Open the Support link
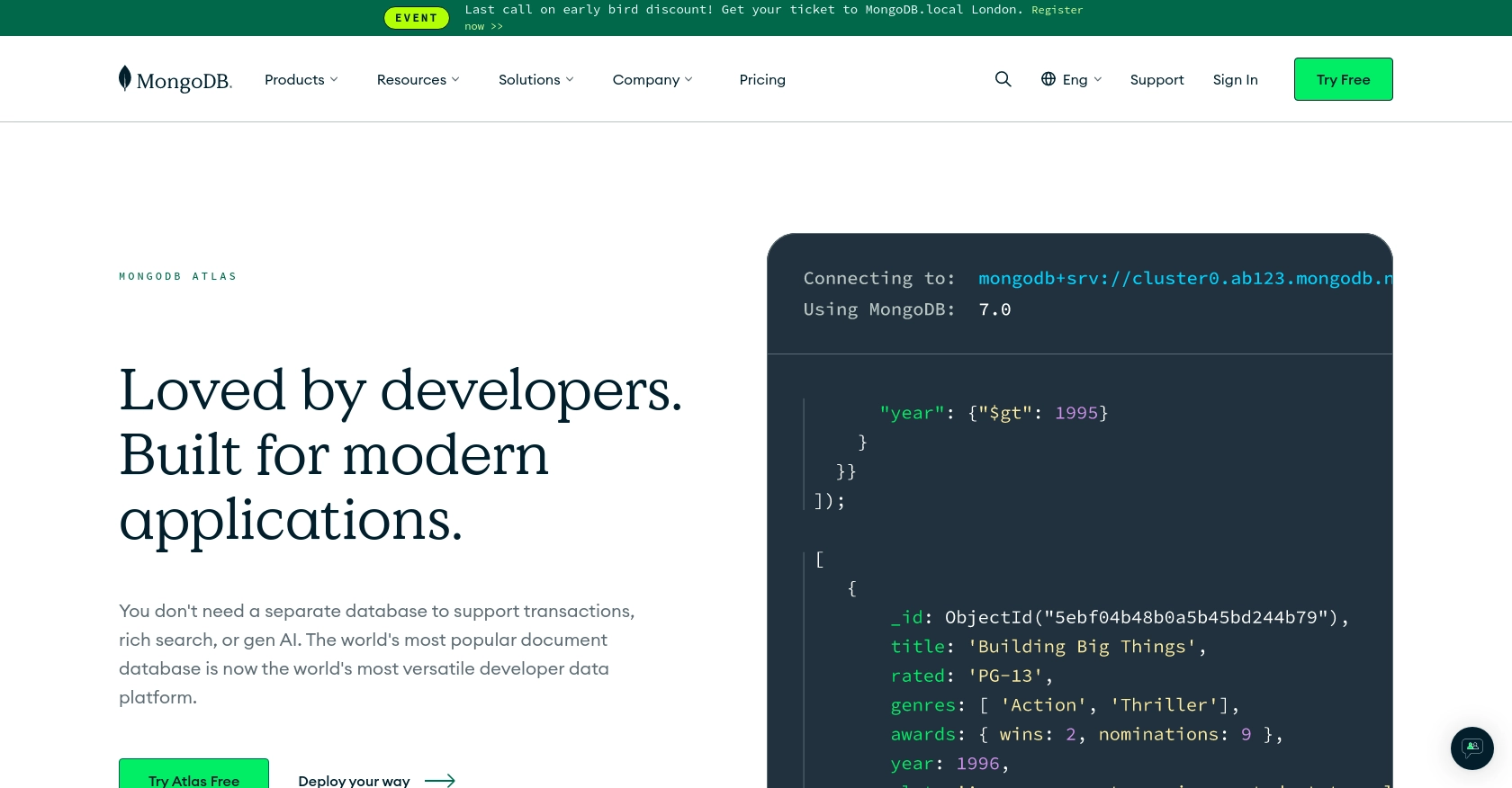 coord(1157,79)
